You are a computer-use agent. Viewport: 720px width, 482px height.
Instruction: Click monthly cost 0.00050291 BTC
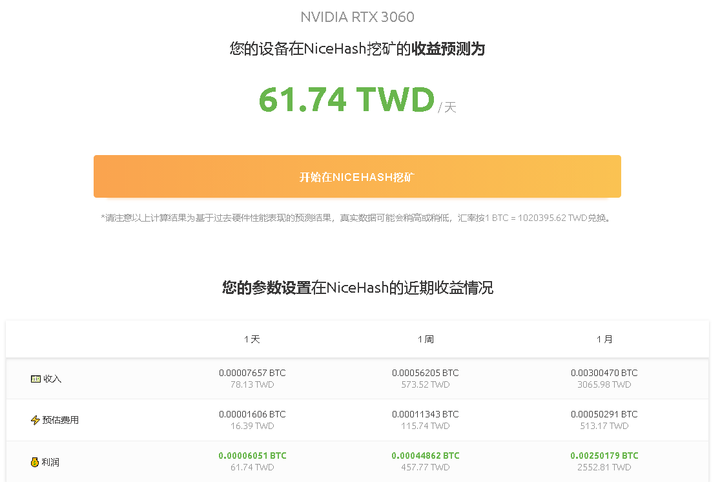point(604,414)
